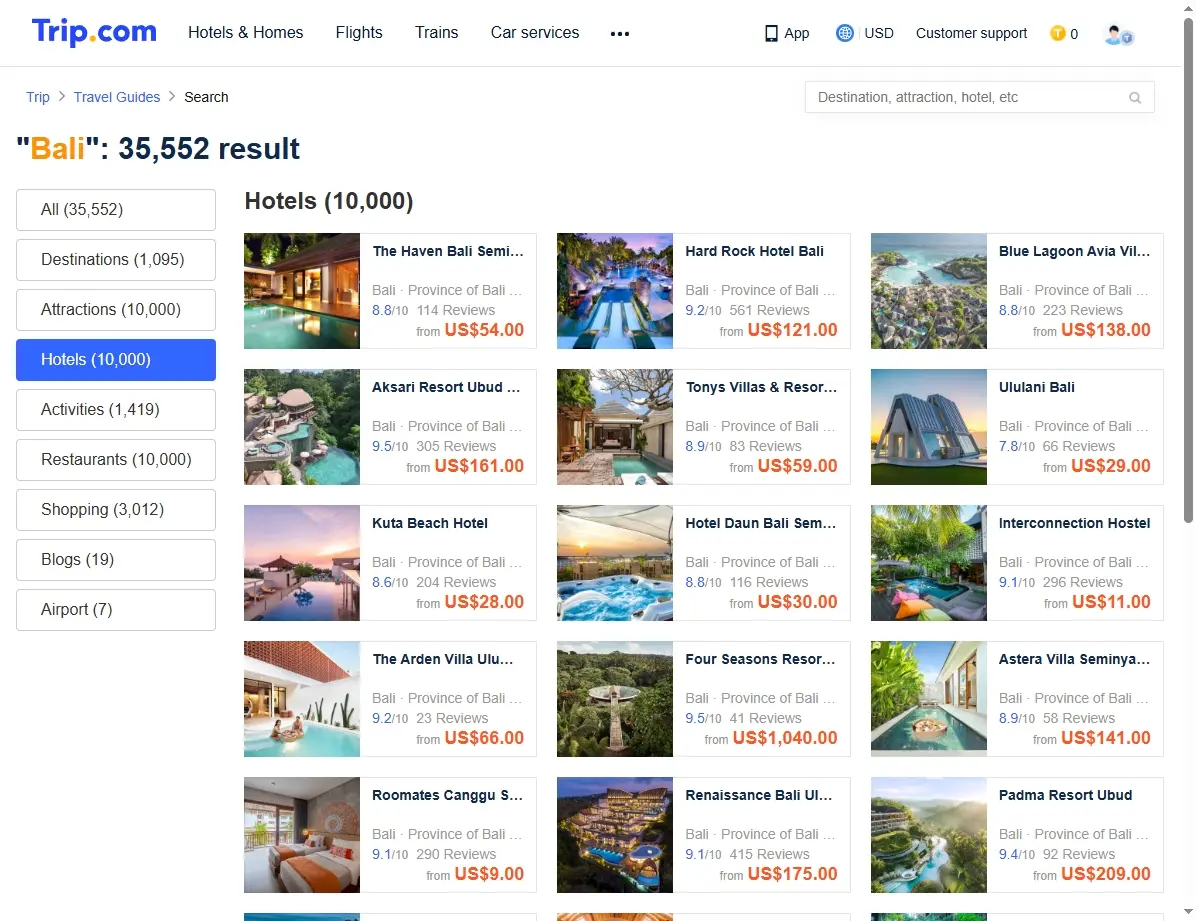Click Interconnection Hostel title
This screenshot has height=921, width=1196.
point(1074,523)
